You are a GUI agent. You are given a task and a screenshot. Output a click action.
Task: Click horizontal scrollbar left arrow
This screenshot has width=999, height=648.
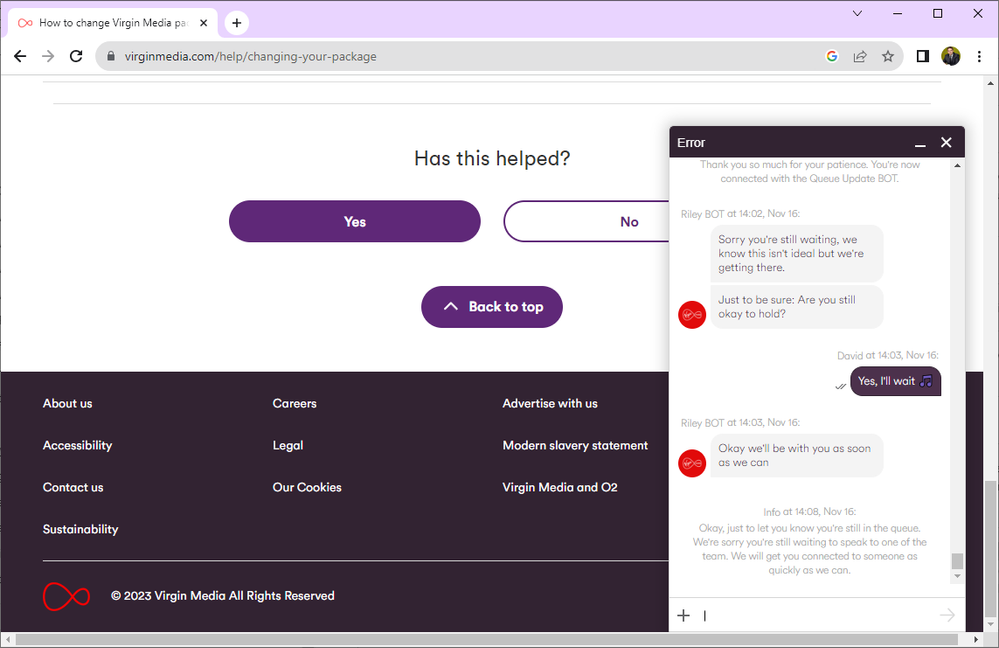[8, 639]
